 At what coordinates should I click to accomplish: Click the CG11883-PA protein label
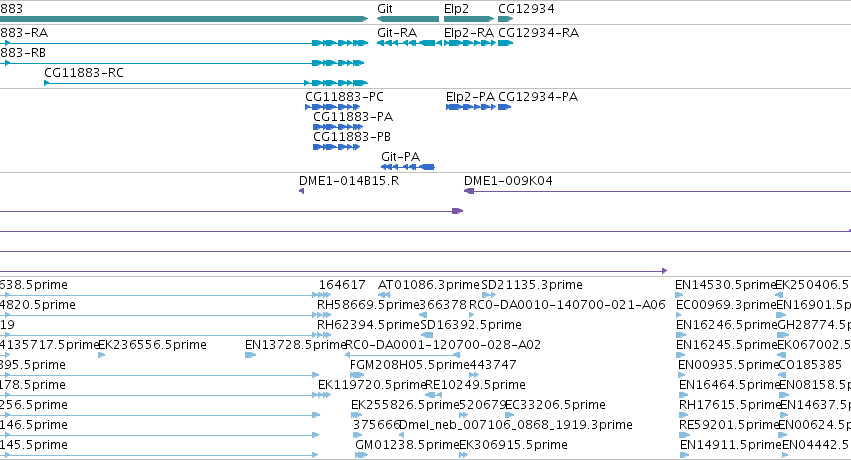pyautogui.click(x=353, y=117)
